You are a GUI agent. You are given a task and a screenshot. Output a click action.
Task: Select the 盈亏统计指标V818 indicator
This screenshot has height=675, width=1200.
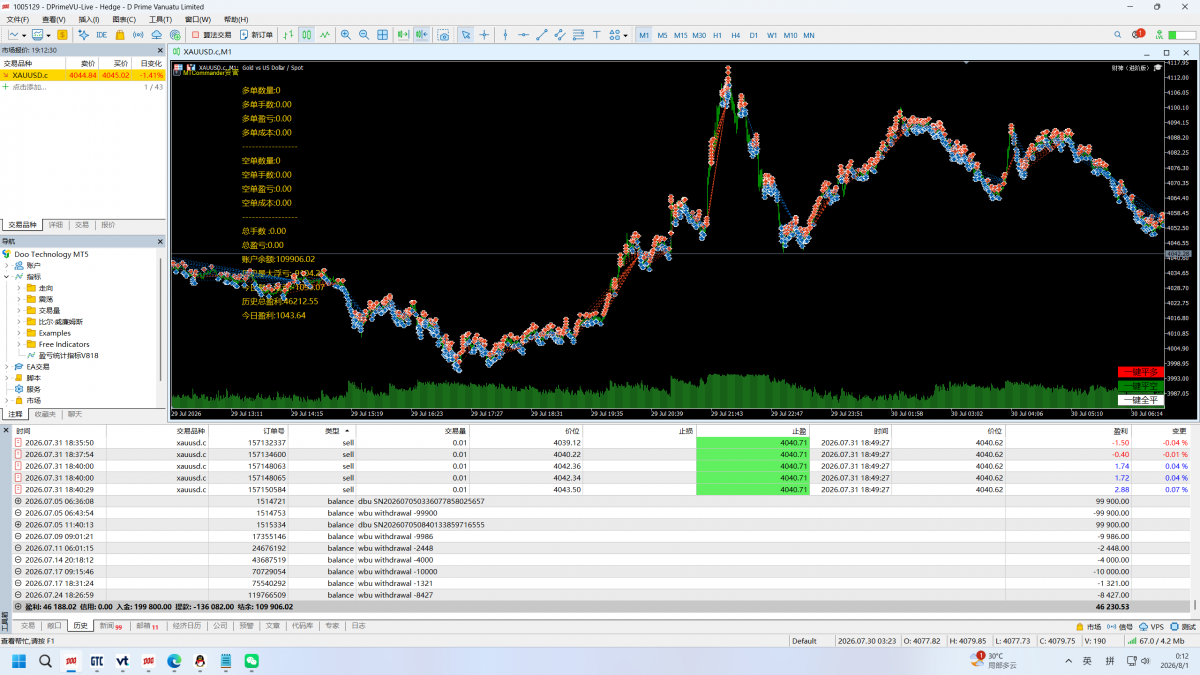pos(68,355)
